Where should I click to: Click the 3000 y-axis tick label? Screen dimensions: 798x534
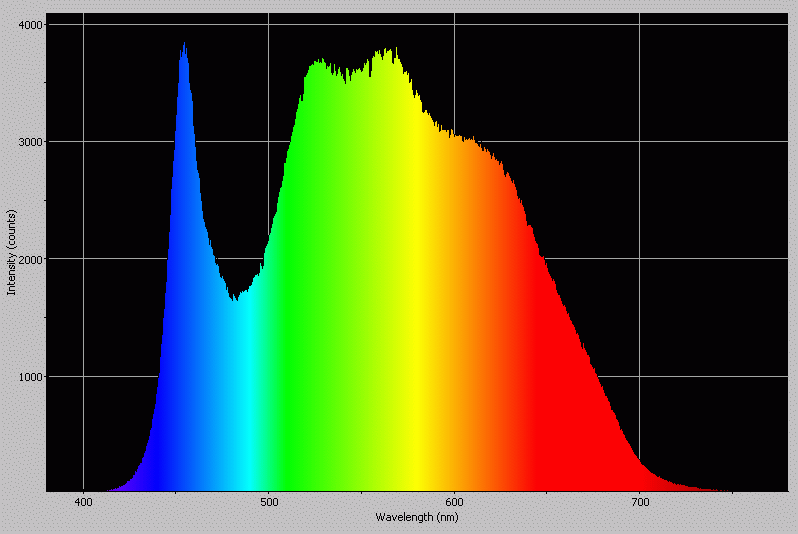tap(30, 142)
